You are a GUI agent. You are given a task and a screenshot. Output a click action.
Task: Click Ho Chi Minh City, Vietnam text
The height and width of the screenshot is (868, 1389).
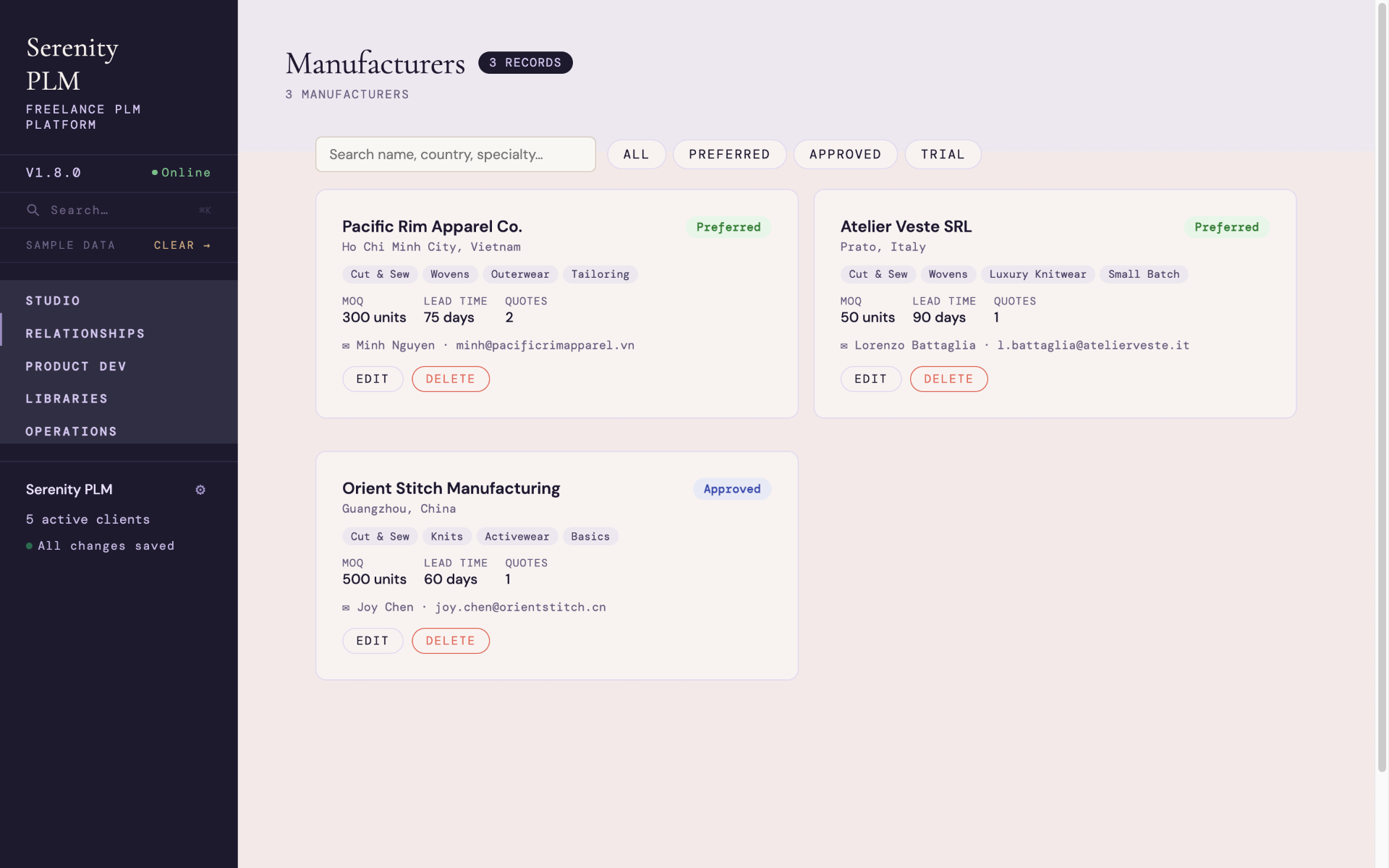[x=431, y=247]
